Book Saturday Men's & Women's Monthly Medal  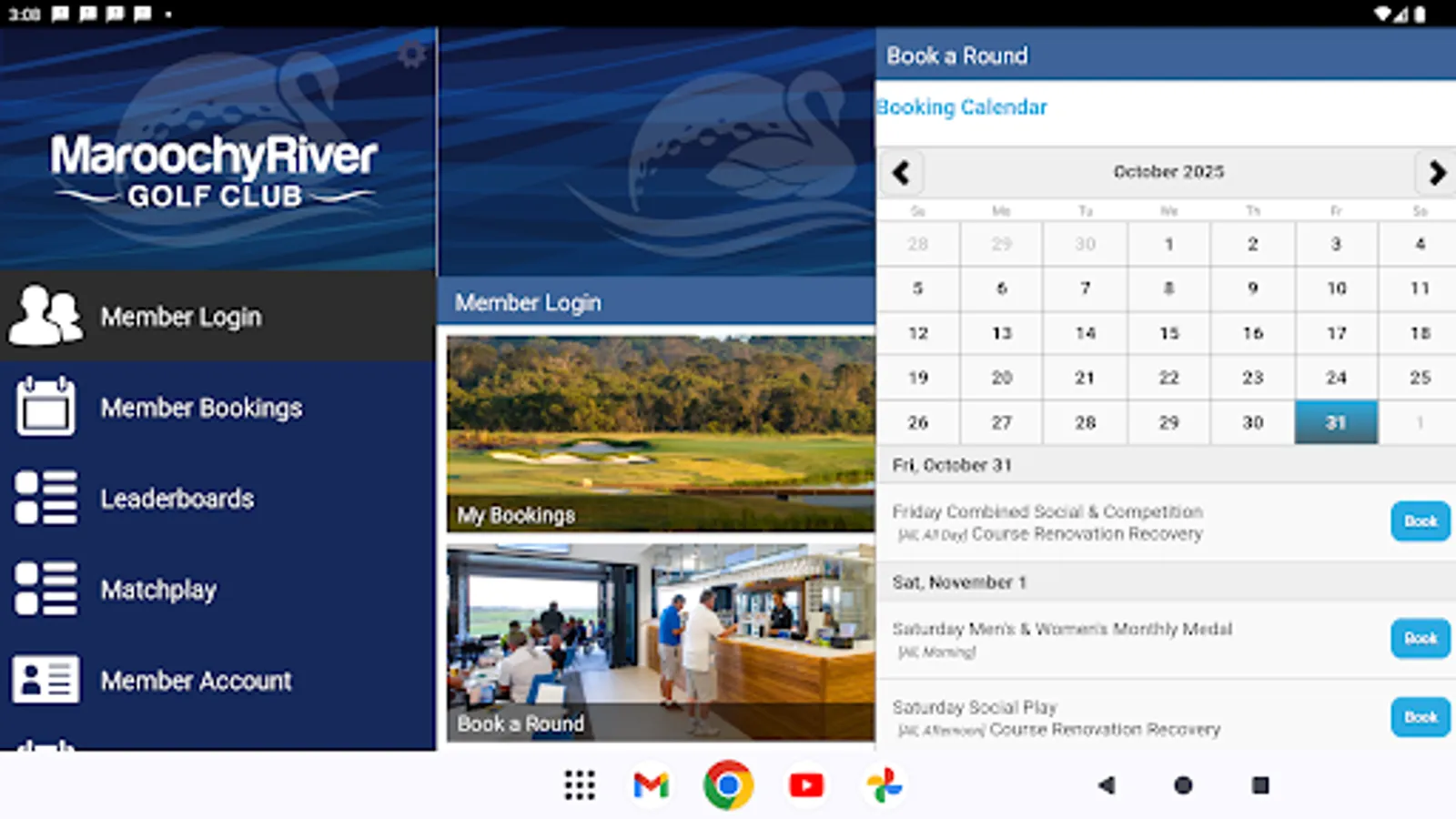(x=1420, y=638)
